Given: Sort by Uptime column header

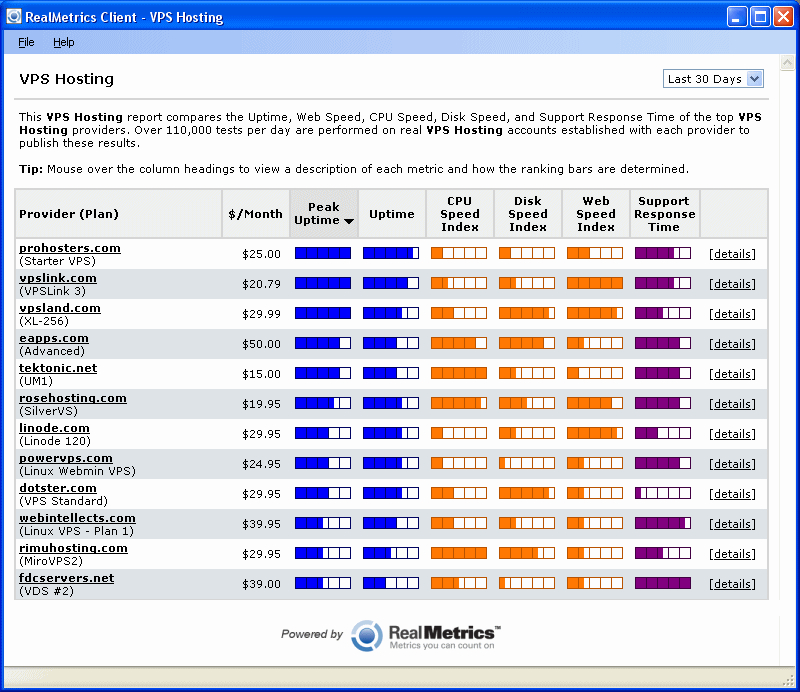Looking at the screenshot, I should point(391,214).
